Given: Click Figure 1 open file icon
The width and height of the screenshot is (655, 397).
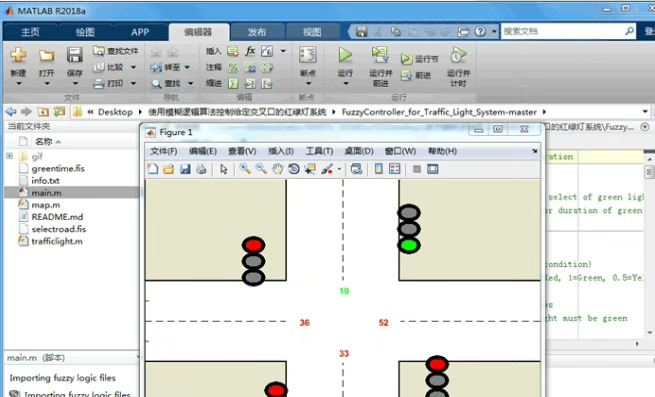Looking at the screenshot, I should click(169, 169).
